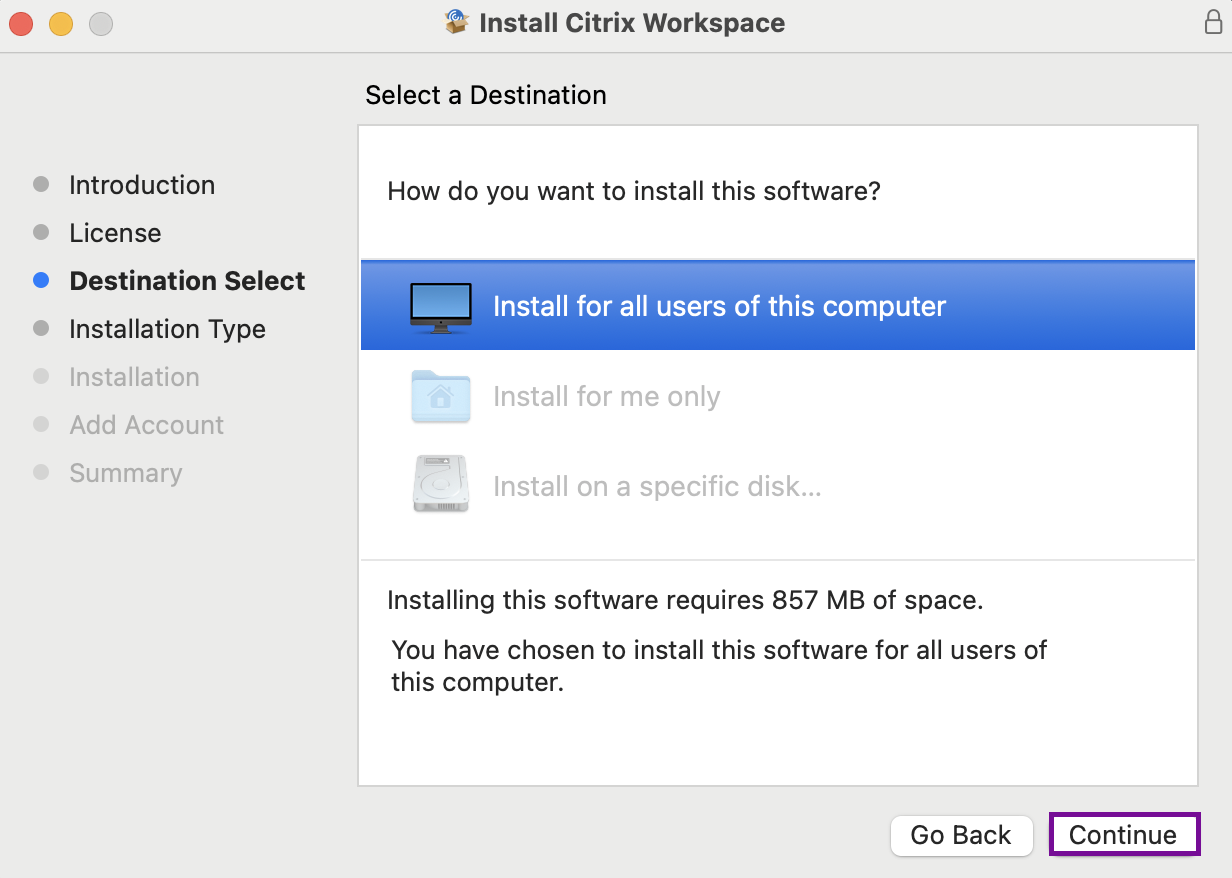This screenshot has width=1232, height=878.
Task: Click the Summary step in the sidebar
Action: (126, 473)
